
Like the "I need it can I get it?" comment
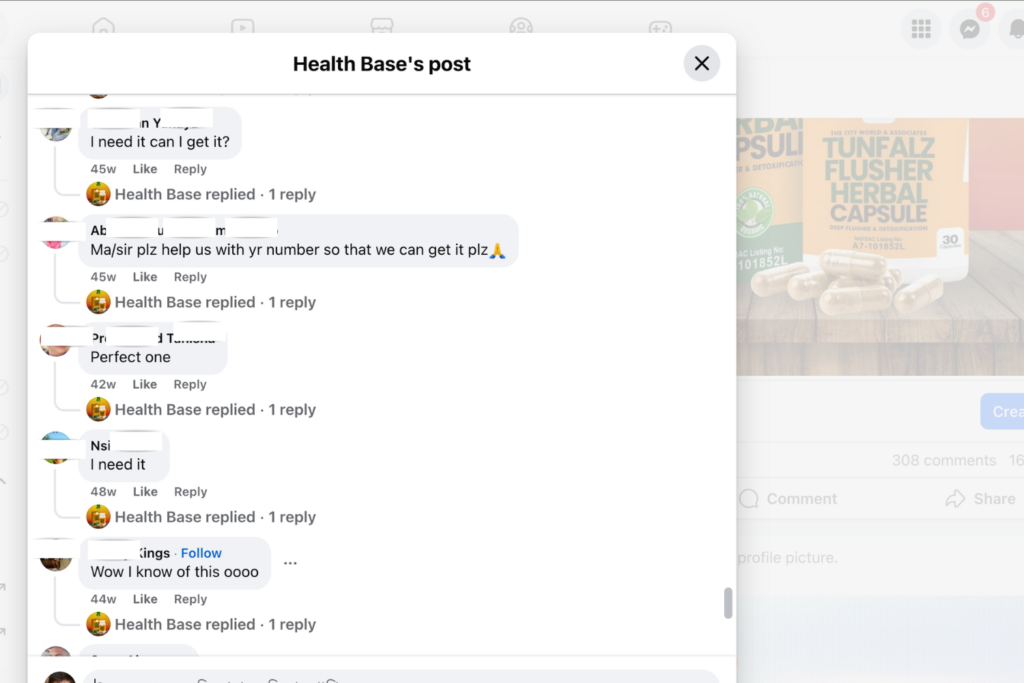point(145,169)
